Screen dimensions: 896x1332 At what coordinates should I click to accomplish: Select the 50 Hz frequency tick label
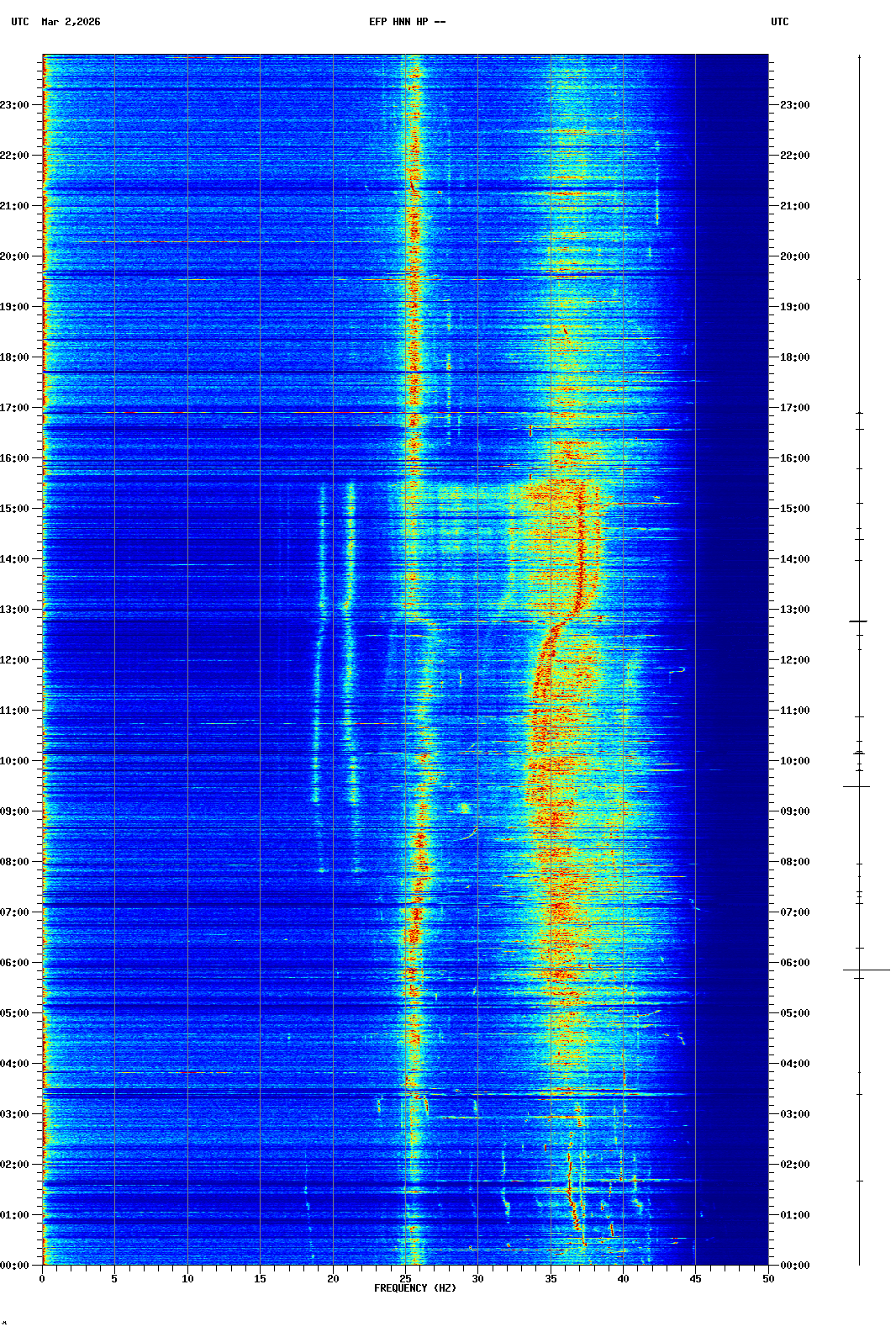coord(768,1278)
